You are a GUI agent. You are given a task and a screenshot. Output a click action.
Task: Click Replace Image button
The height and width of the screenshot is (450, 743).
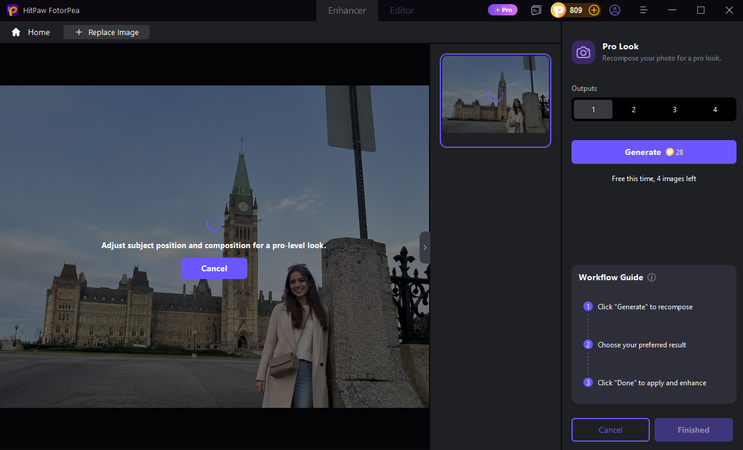pyautogui.click(x=107, y=32)
